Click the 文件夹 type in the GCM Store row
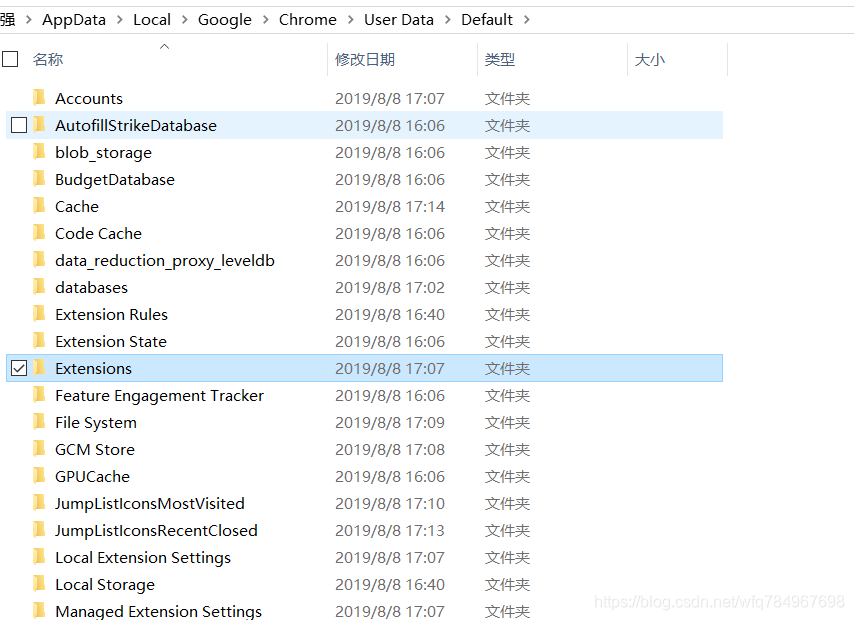This screenshot has height=620, width=854. point(508,449)
